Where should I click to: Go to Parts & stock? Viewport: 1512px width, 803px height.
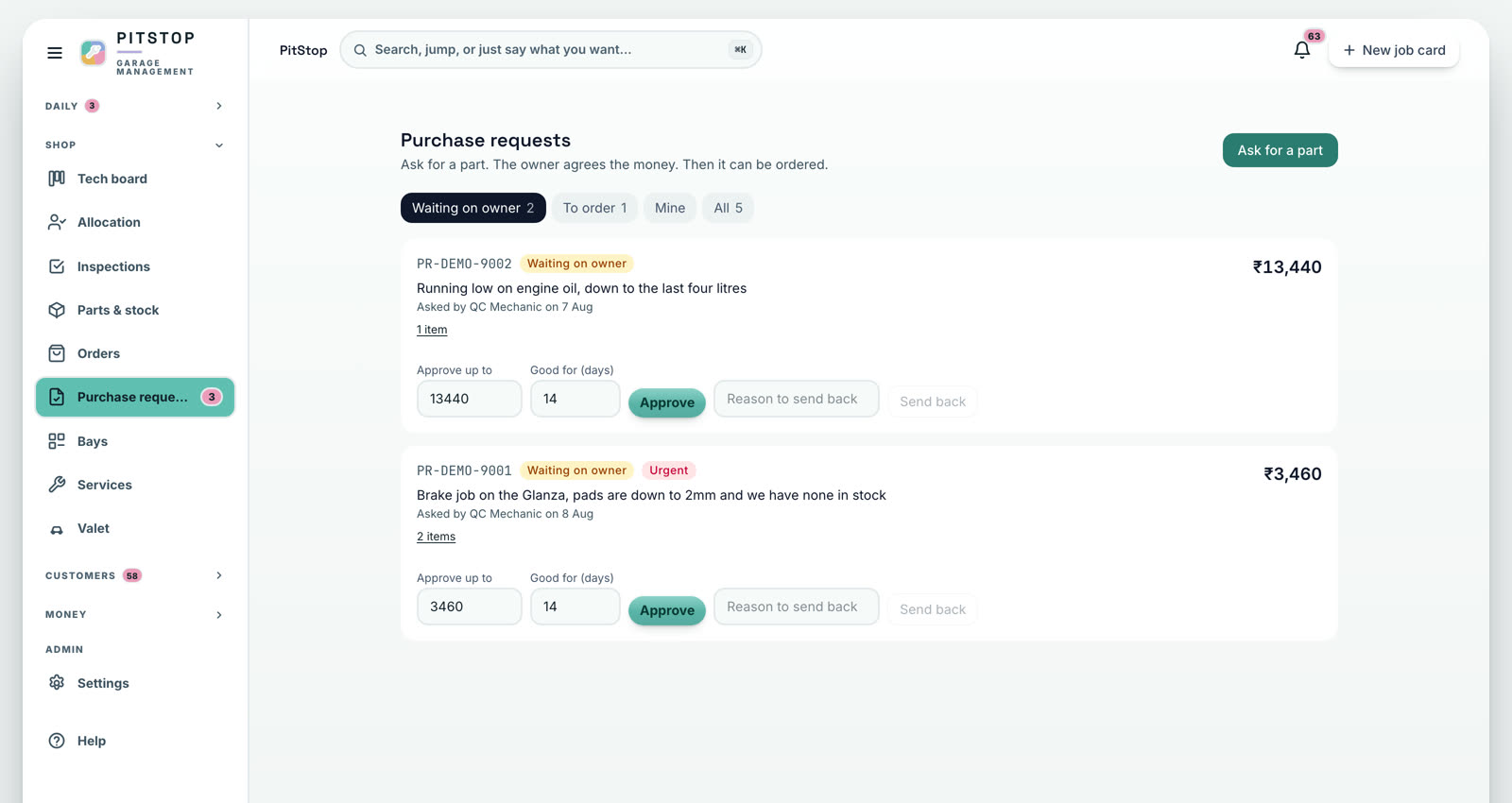point(135,310)
